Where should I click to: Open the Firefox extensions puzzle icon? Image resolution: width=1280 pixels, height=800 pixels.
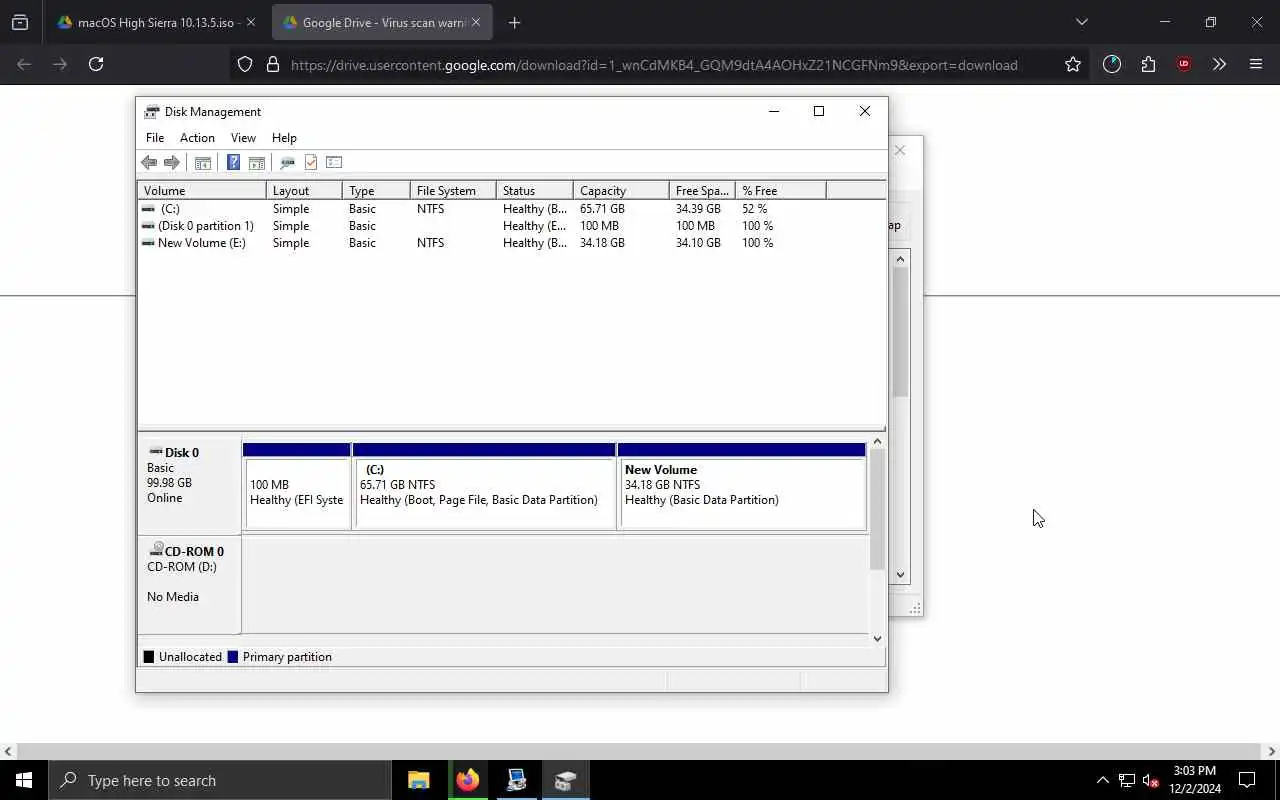pos(1148,64)
